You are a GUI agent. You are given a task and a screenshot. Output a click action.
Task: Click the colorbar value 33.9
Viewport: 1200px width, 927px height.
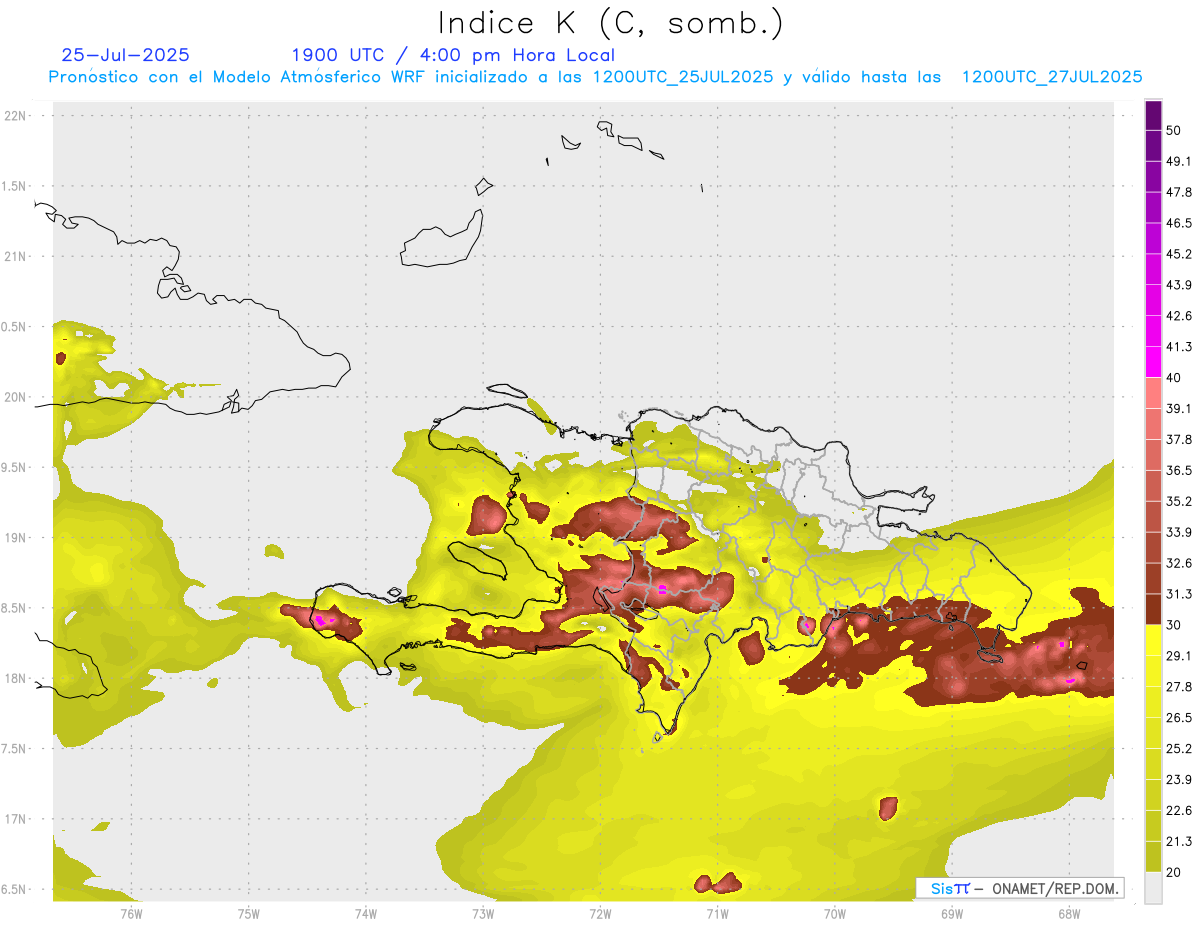click(1178, 532)
